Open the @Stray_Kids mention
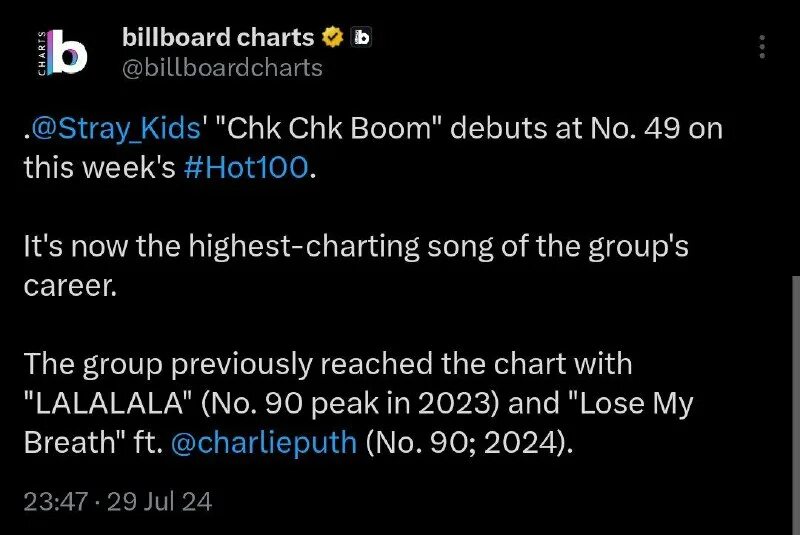Image resolution: width=800 pixels, height=535 pixels. click(115, 128)
